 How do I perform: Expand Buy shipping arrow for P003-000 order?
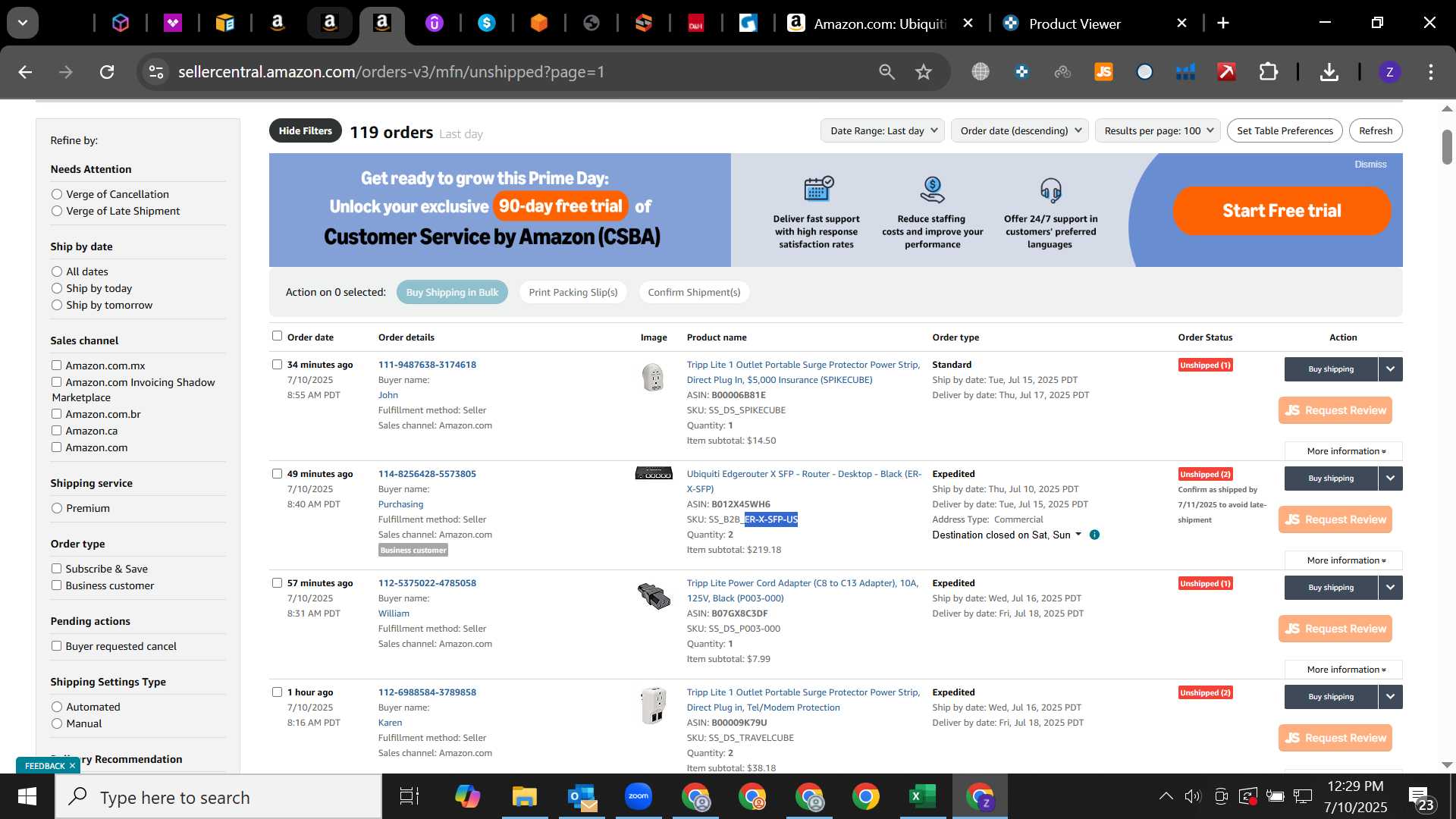coord(1390,588)
